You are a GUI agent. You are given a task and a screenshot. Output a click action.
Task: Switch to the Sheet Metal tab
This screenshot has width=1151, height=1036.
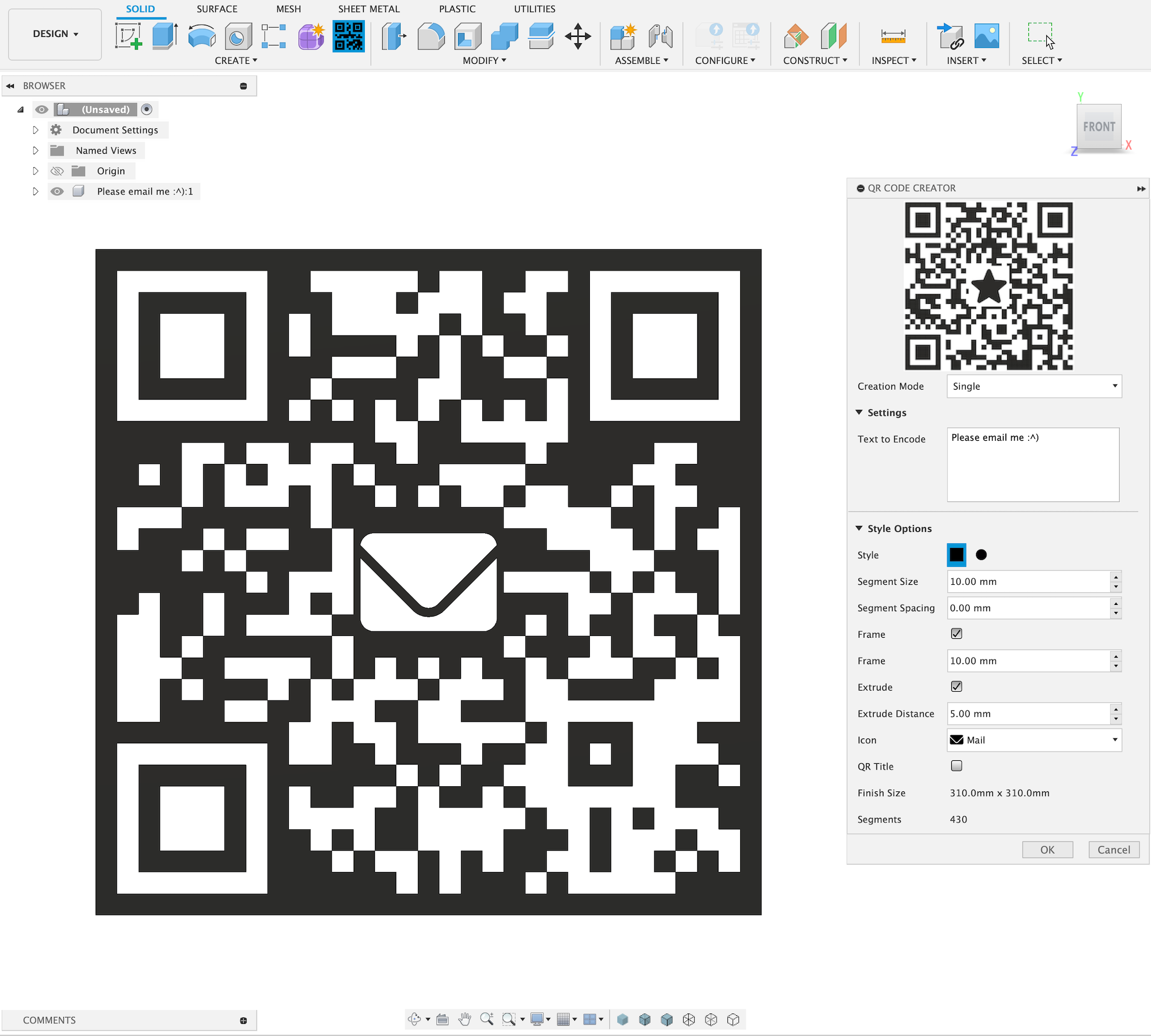tap(368, 9)
